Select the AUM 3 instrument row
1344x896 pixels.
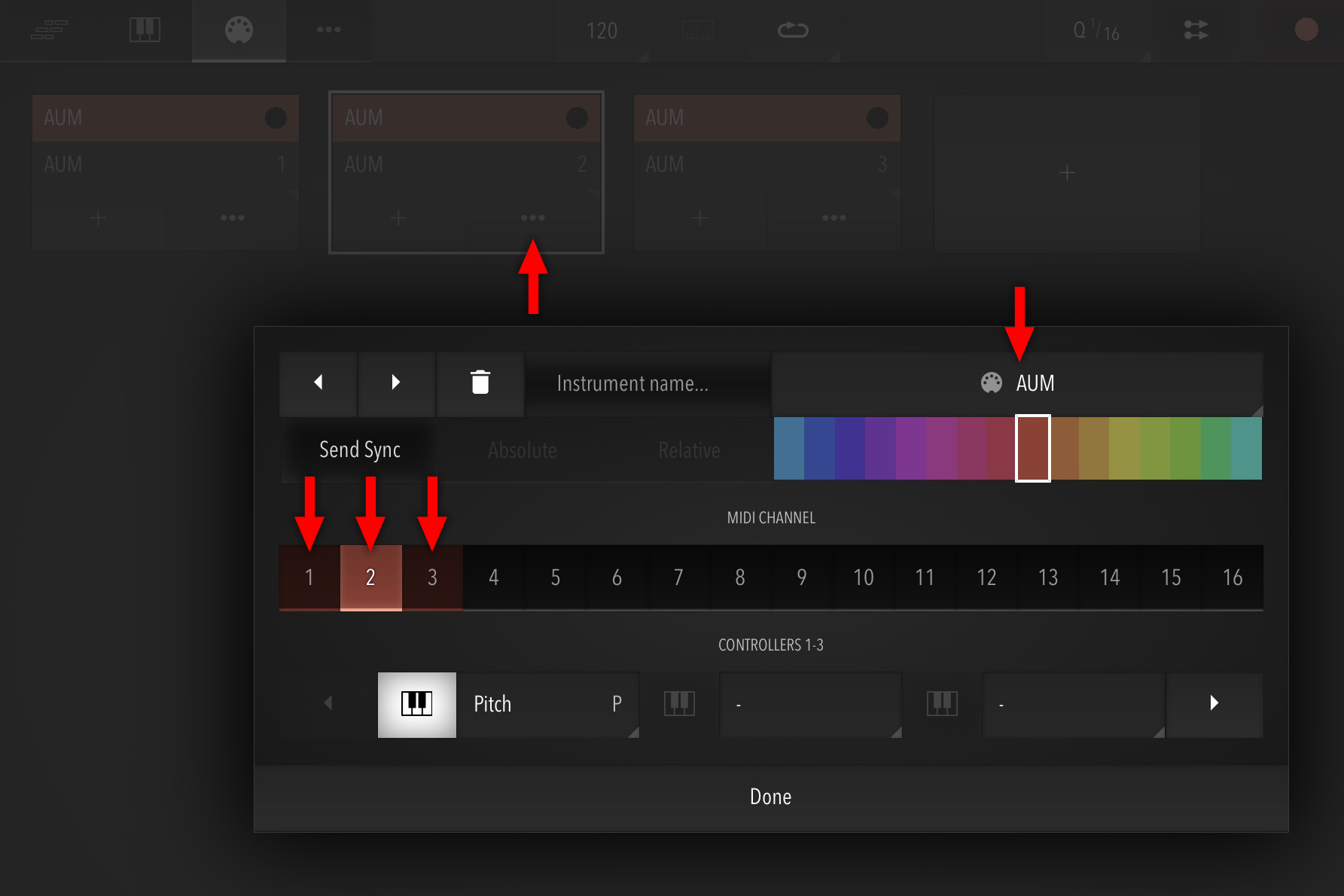point(767,164)
